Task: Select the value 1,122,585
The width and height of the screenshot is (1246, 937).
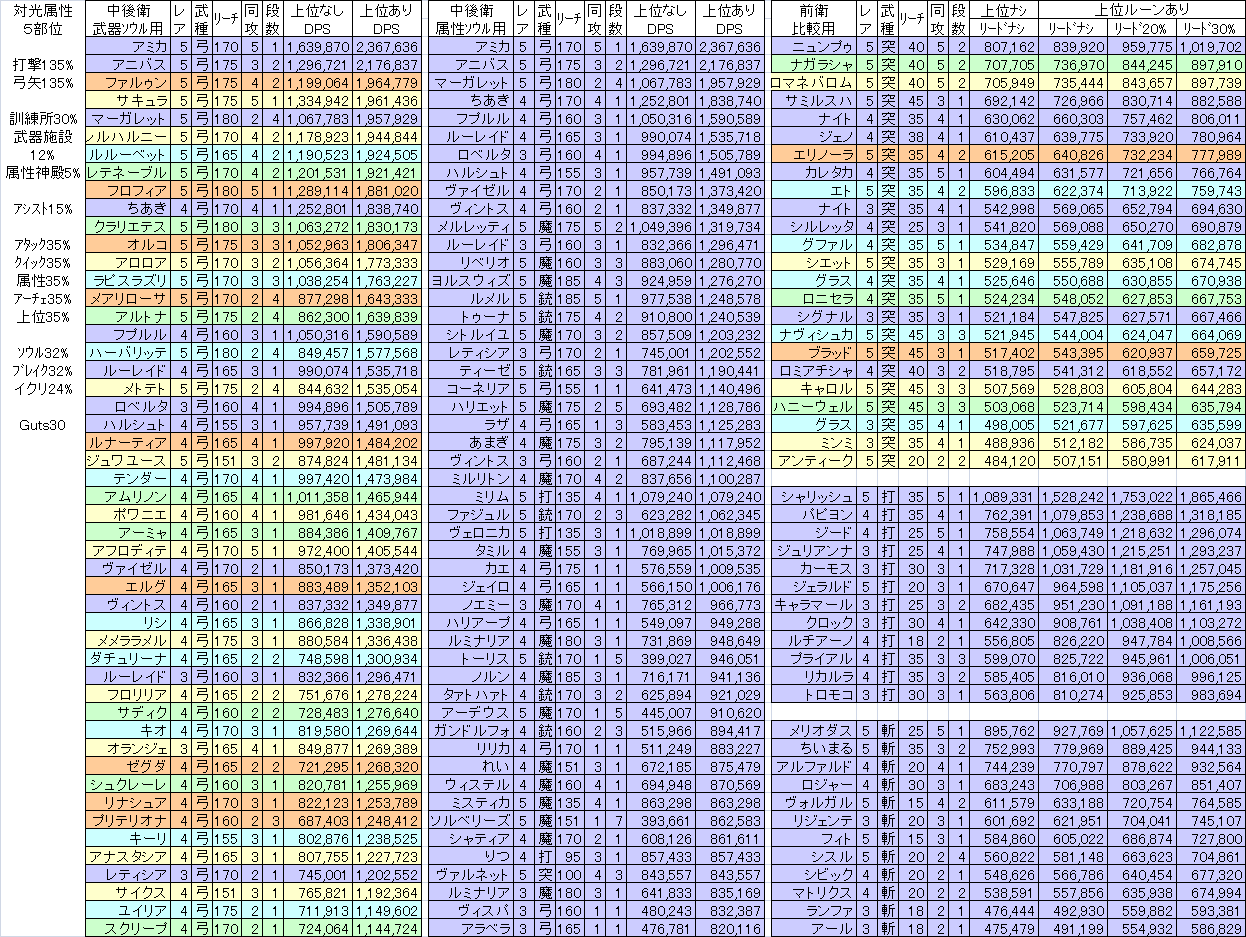Action: [1211, 731]
